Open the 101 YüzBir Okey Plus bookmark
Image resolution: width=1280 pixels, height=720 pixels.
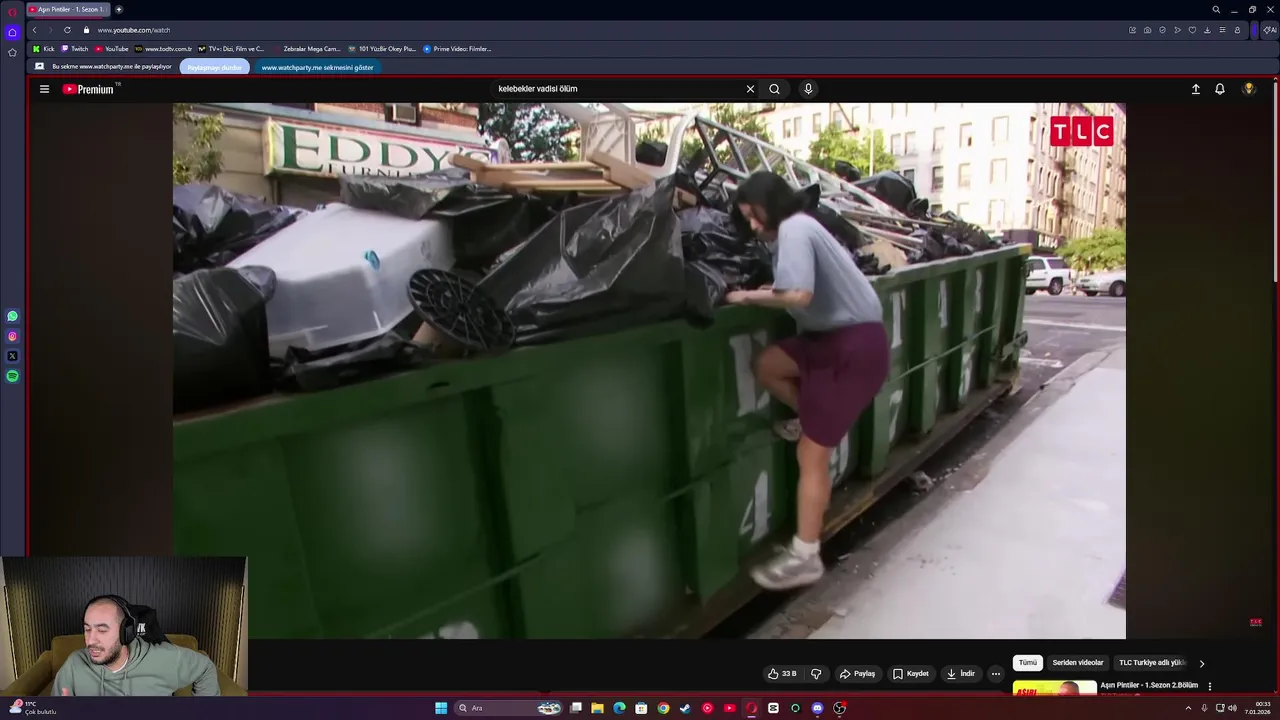point(382,49)
